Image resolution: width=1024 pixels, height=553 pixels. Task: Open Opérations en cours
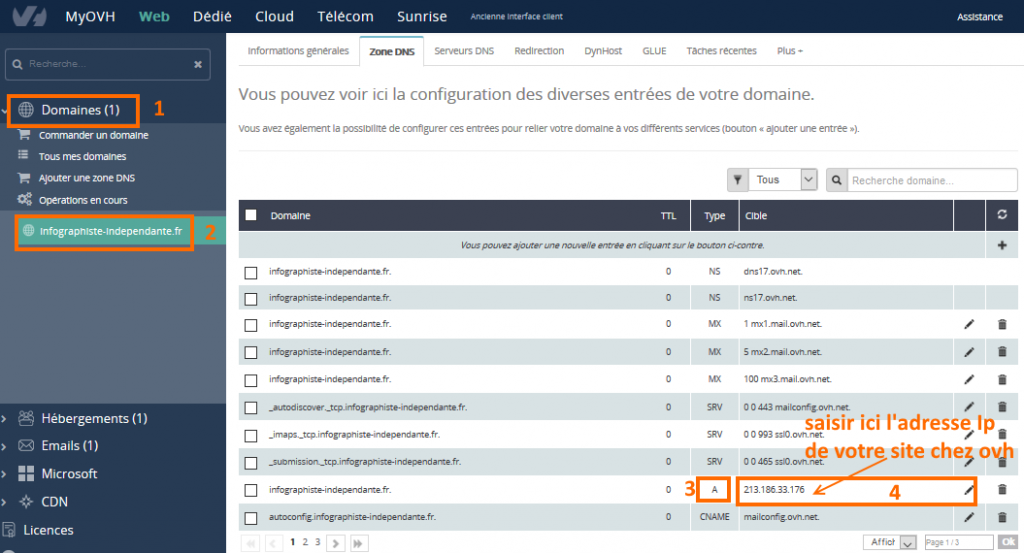click(83, 200)
